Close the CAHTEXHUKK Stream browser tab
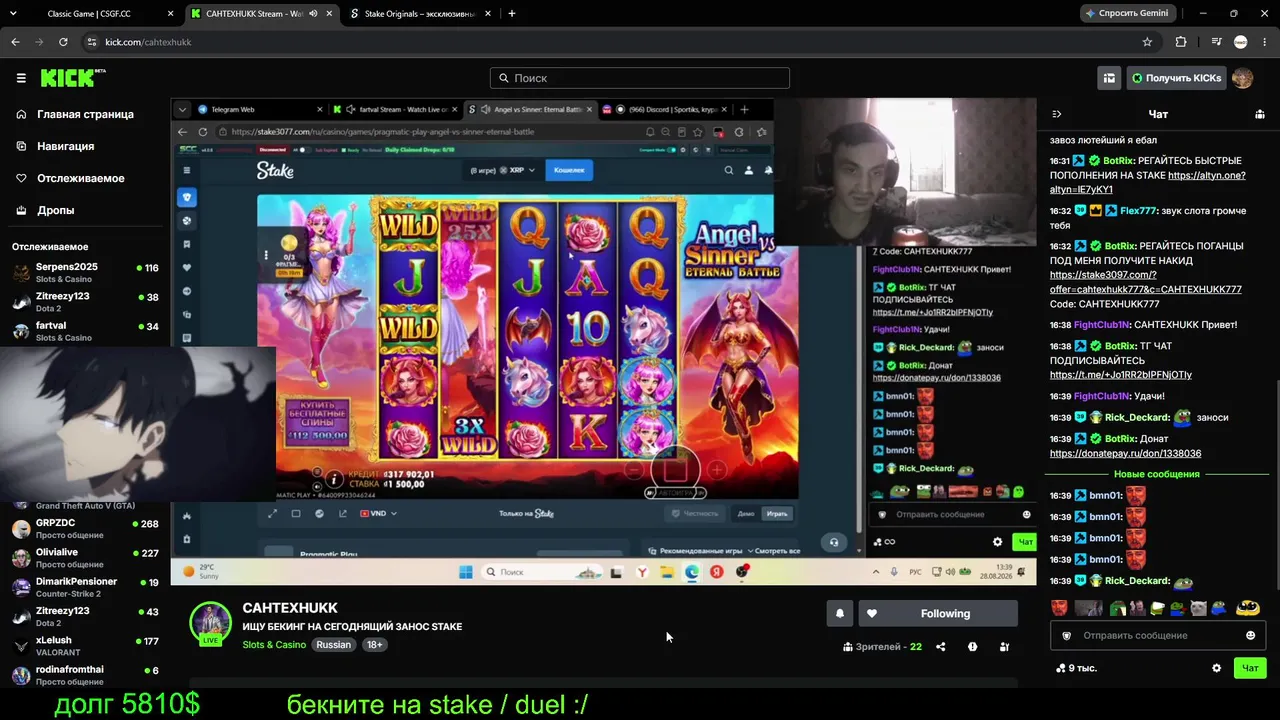 point(329,14)
